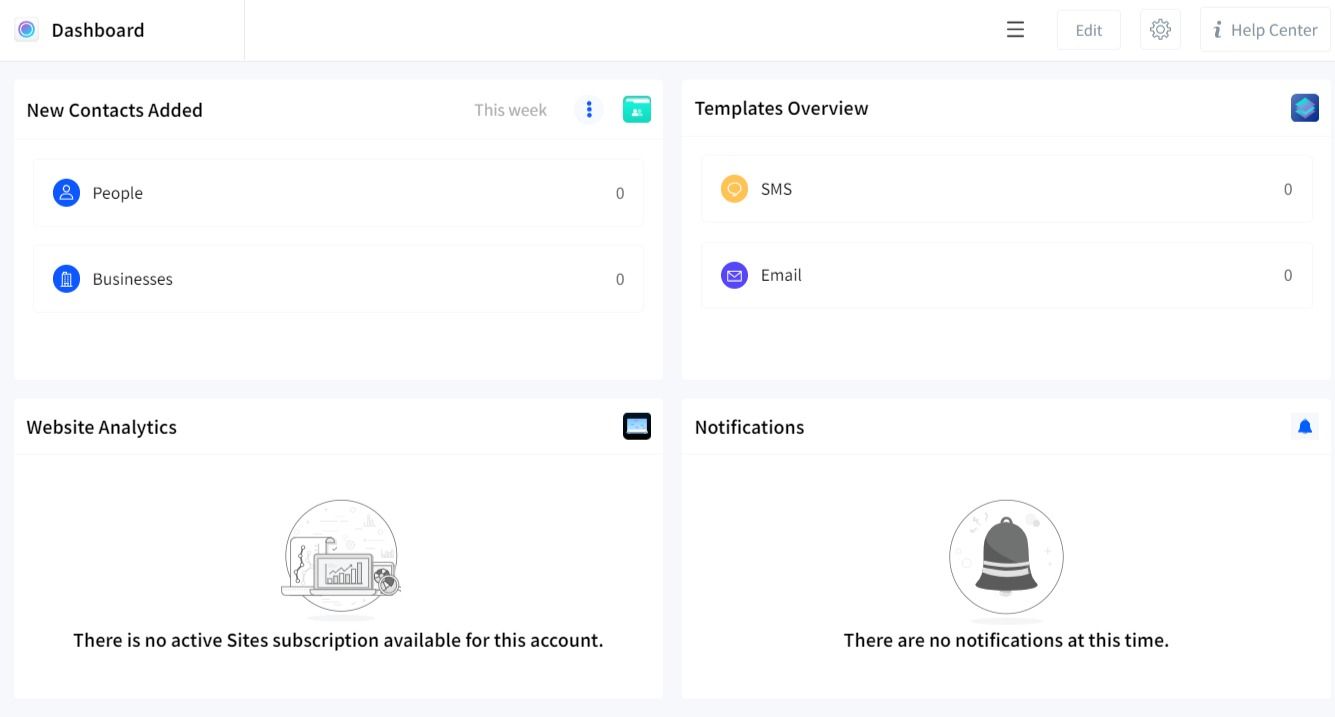Click the Dashboard title
The width and height of the screenshot is (1335, 717).
[98, 30]
